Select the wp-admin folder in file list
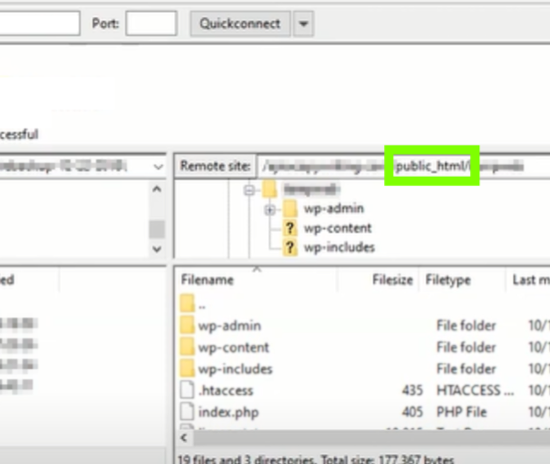550x464 pixels. (229, 326)
